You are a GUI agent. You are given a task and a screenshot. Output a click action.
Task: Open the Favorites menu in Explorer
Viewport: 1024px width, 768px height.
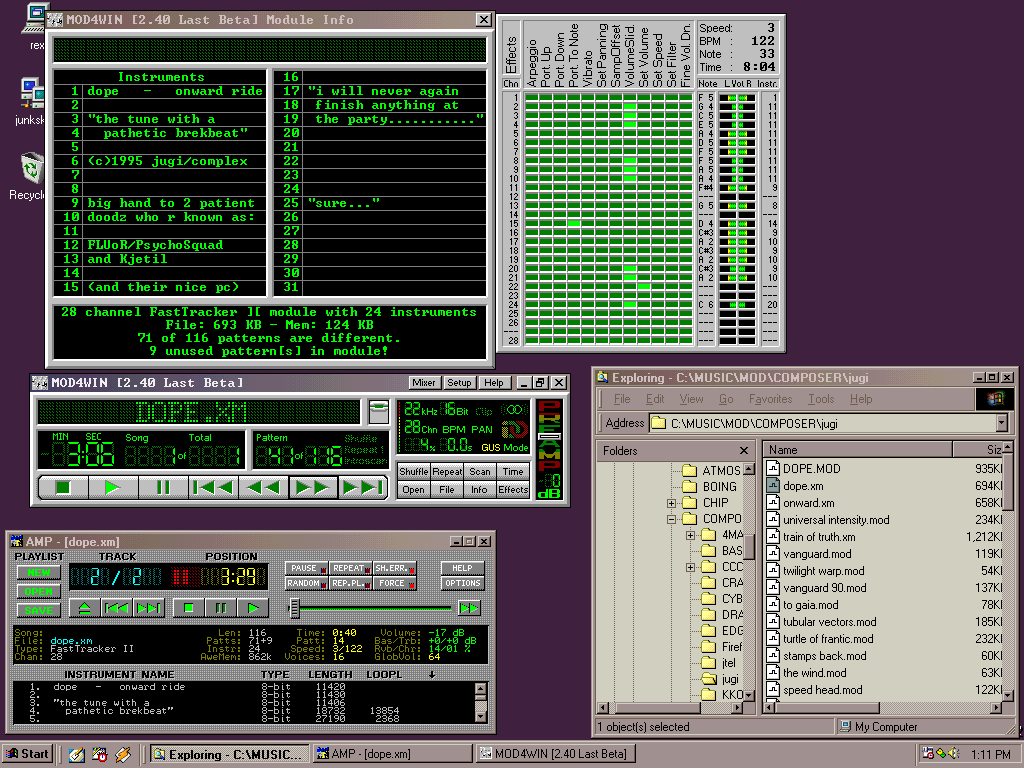(770, 399)
